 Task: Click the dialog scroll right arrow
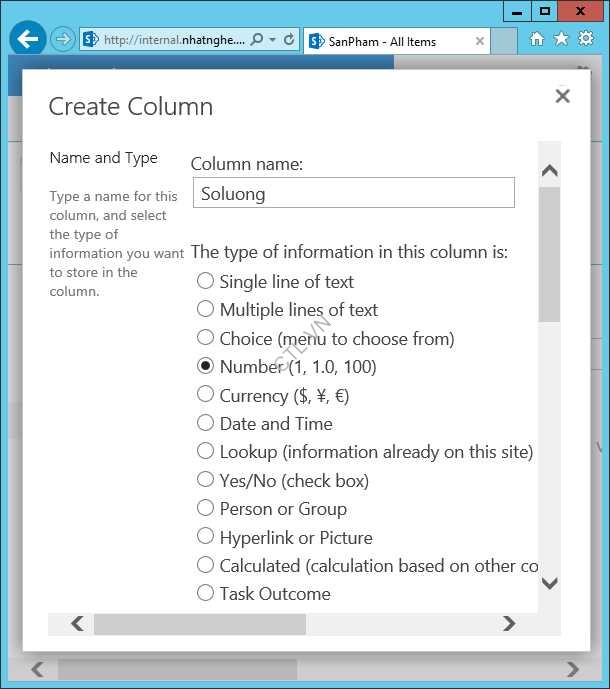(x=508, y=624)
